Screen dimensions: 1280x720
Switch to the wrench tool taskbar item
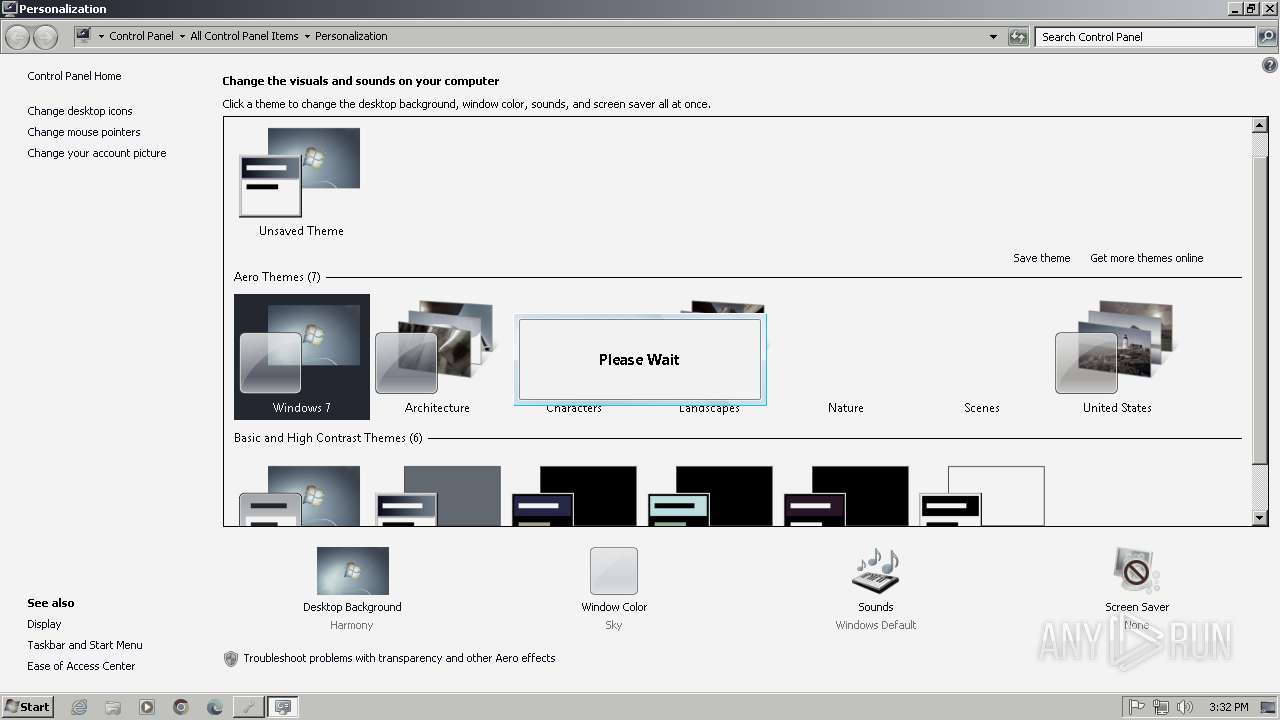click(x=249, y=707)
